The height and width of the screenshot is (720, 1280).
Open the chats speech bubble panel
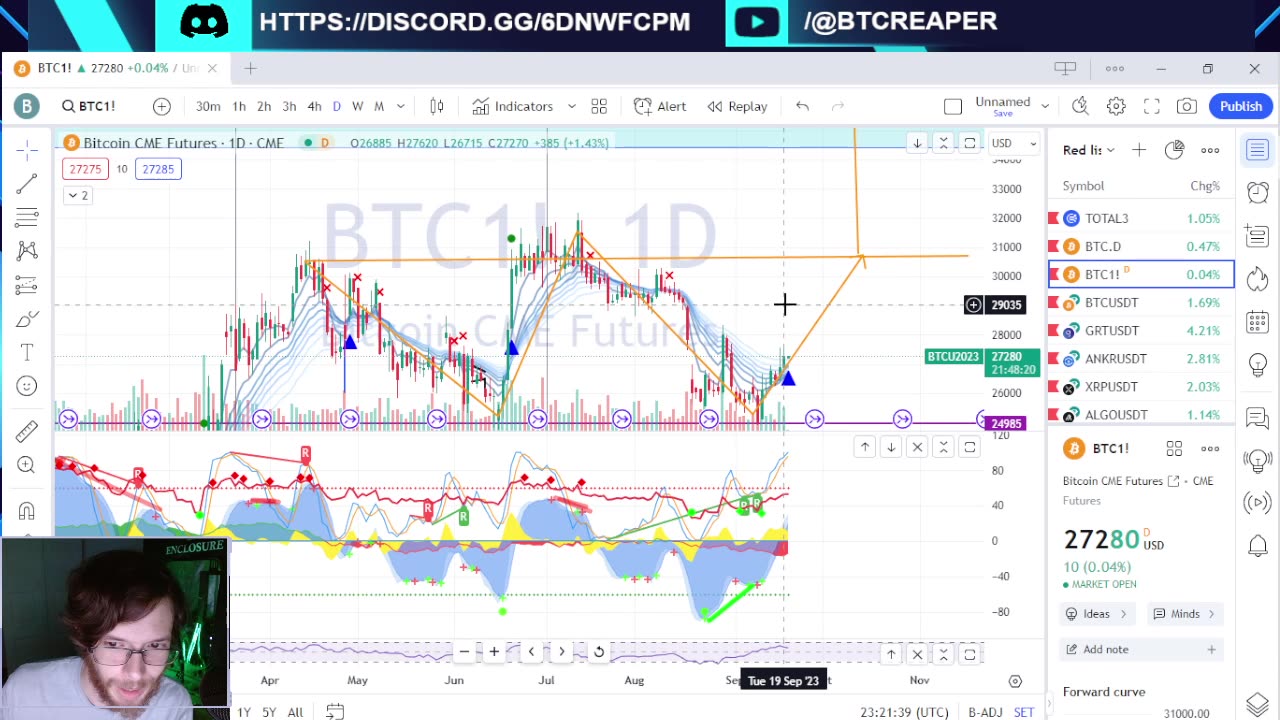(x=1258, y=417)
